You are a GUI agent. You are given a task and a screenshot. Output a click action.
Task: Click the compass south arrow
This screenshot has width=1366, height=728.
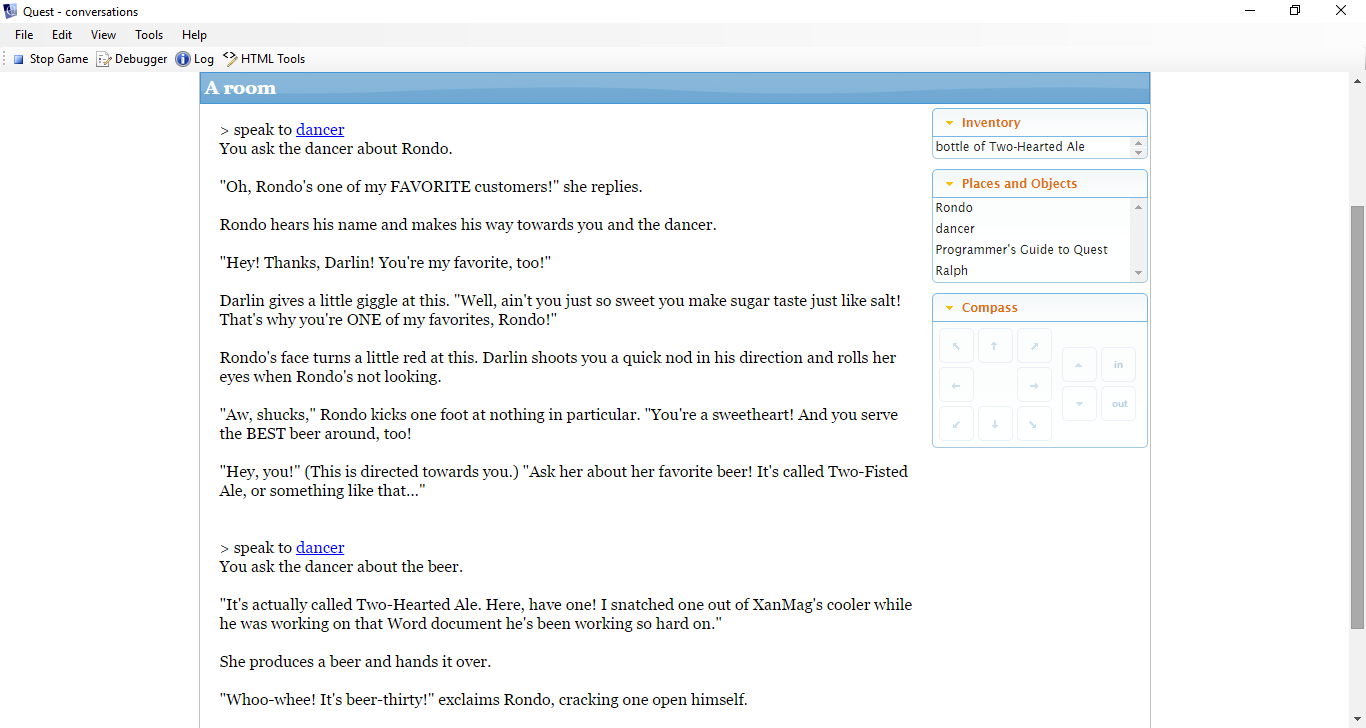995,424
